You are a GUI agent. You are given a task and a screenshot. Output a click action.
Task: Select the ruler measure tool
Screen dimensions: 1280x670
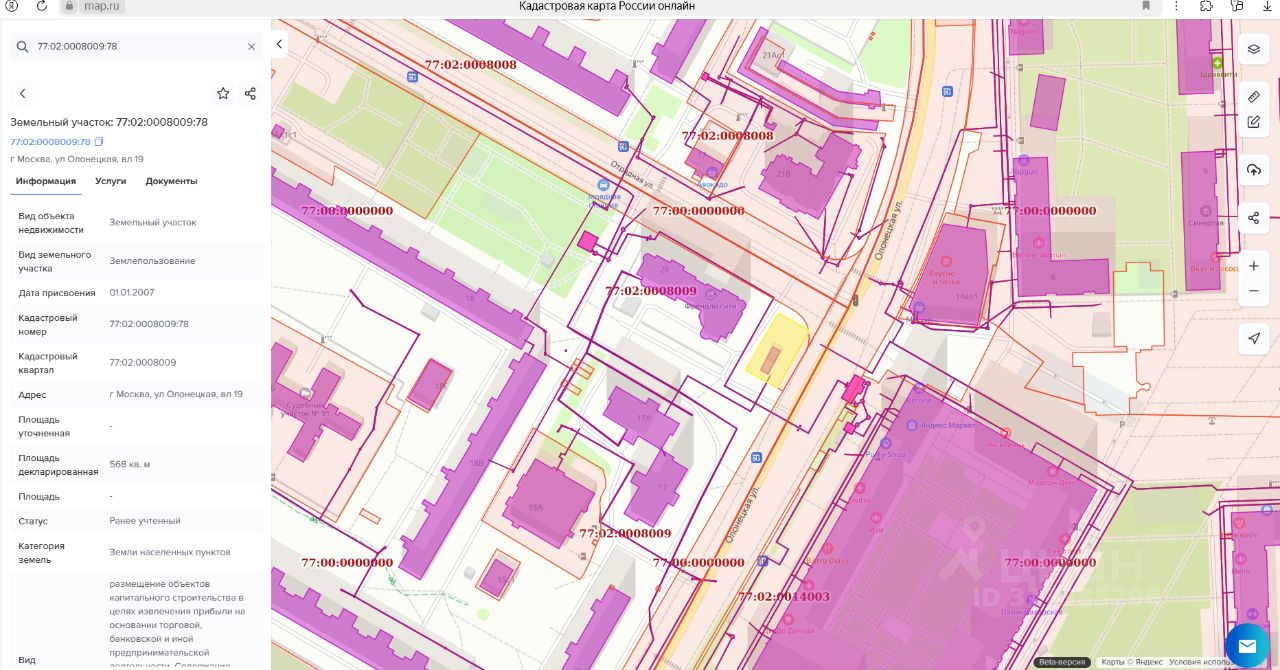[x=1254, y=97]
